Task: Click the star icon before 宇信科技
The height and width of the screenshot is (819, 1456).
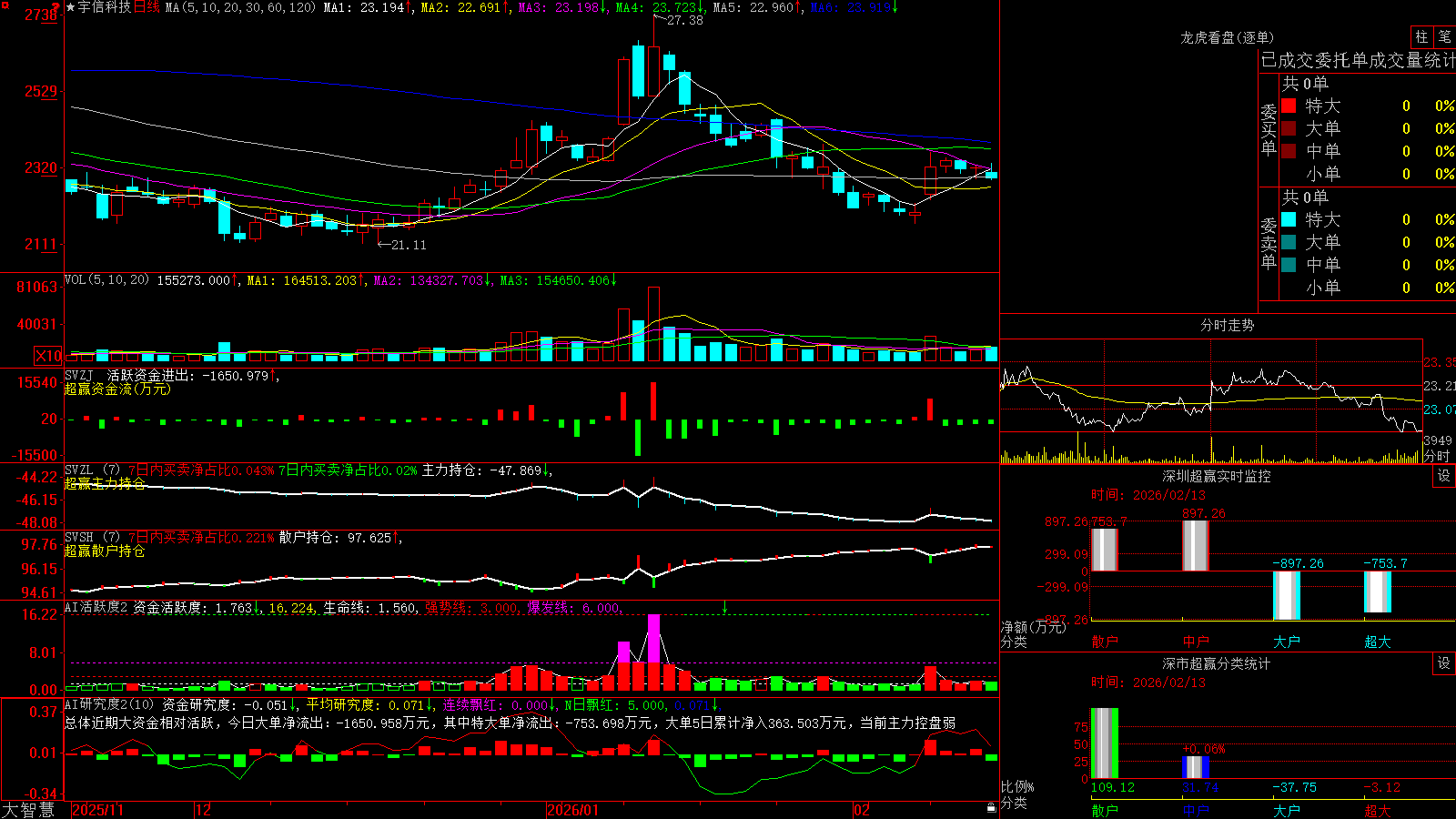Action: click(71, 7)
